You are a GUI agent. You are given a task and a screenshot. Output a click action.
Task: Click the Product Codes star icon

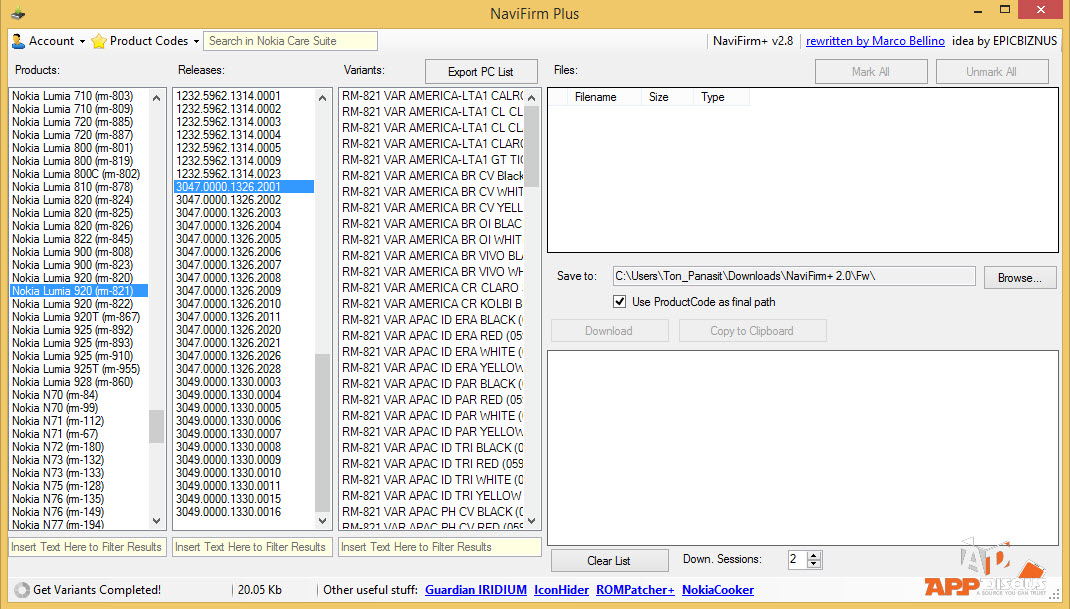click(x=99, y=41)
